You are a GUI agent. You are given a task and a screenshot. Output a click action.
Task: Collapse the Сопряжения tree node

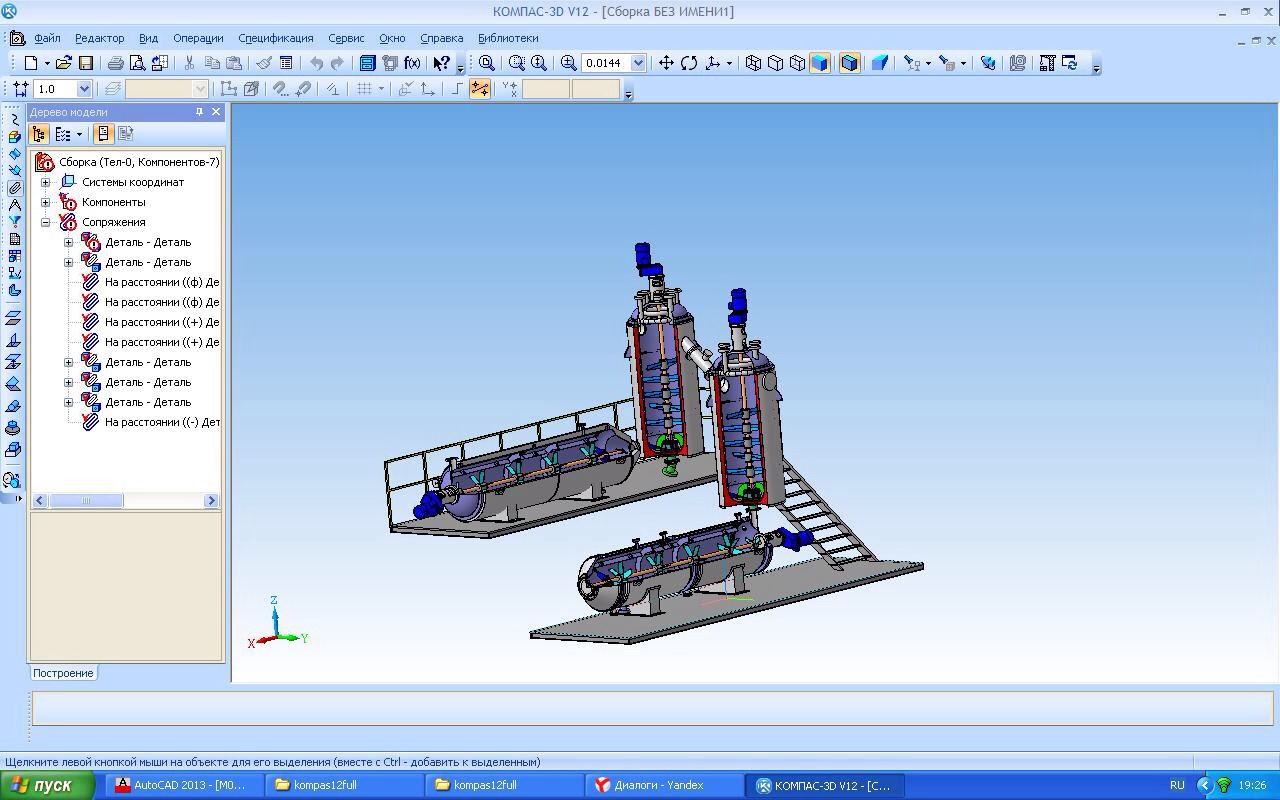point(45,222)
